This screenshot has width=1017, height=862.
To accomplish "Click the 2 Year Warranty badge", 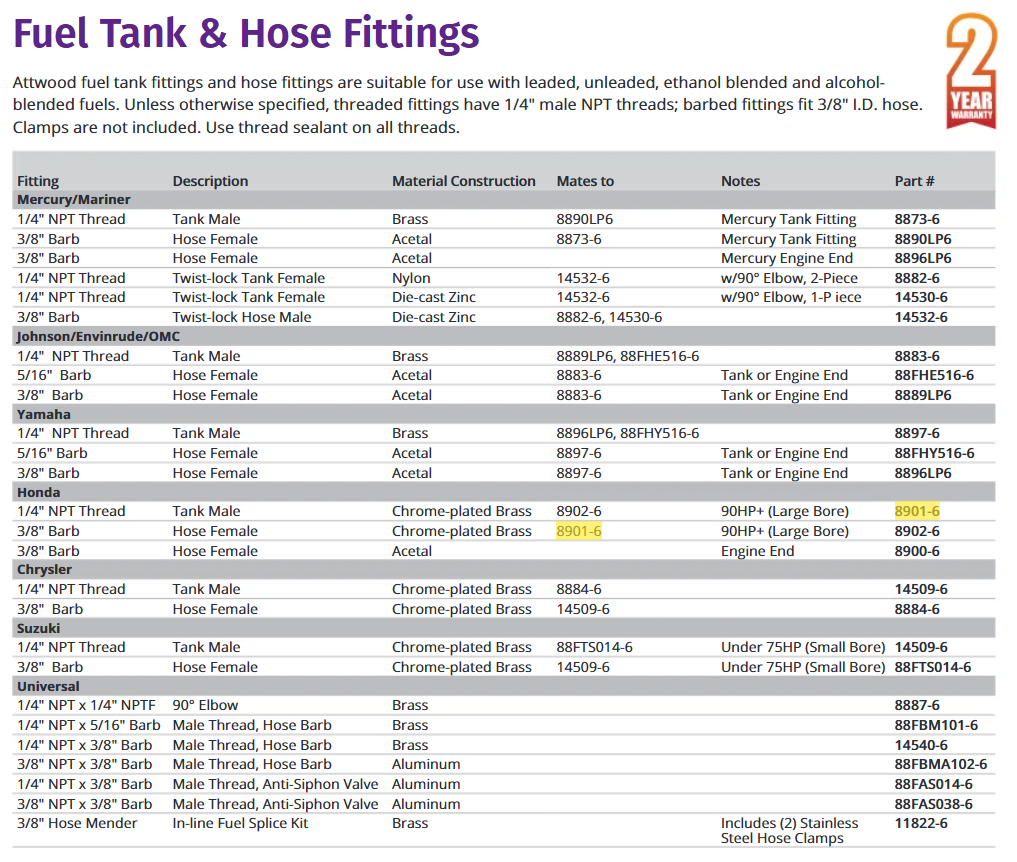I will point(970,72).
